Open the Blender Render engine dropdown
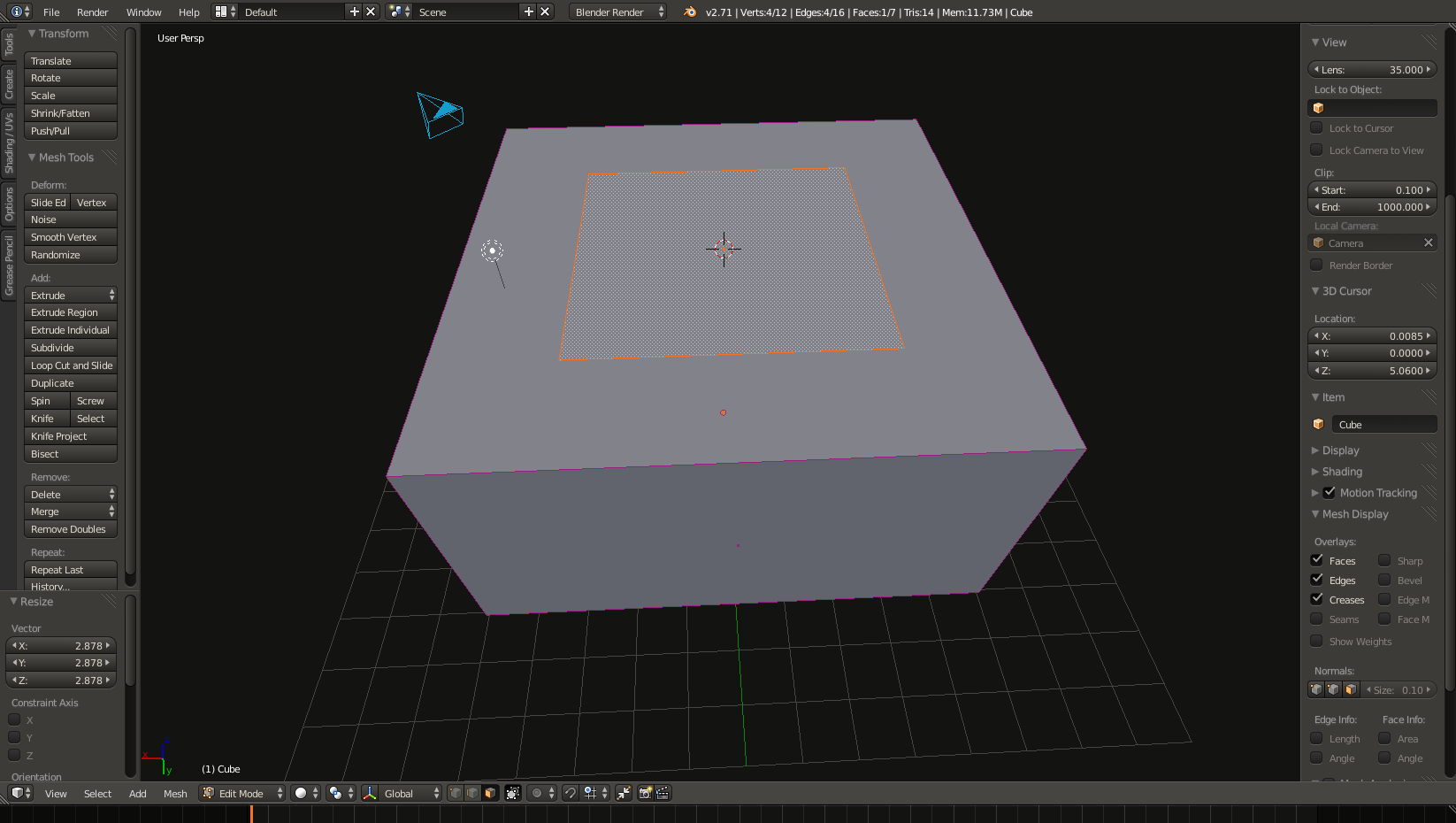Screen dimensions: 1456x823 (x=618, y=12)
